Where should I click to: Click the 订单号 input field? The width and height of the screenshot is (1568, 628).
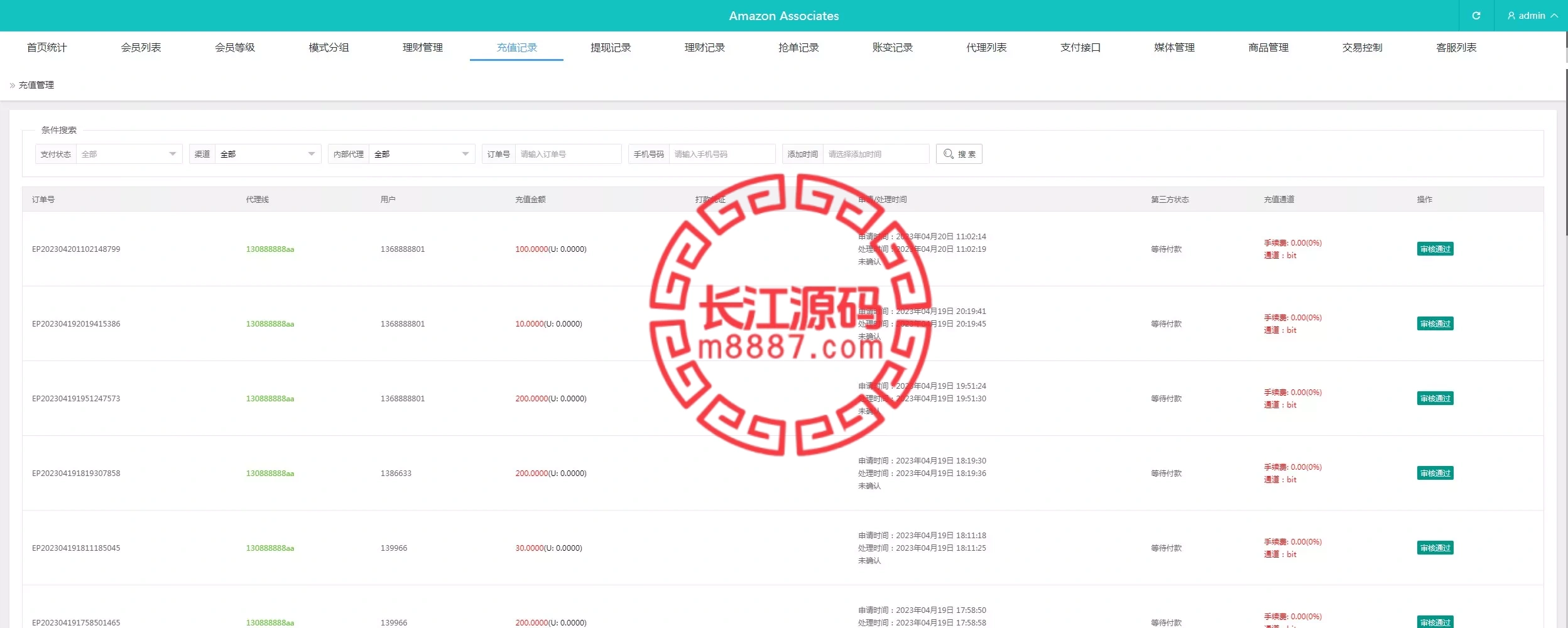click(x=569, y=154)
